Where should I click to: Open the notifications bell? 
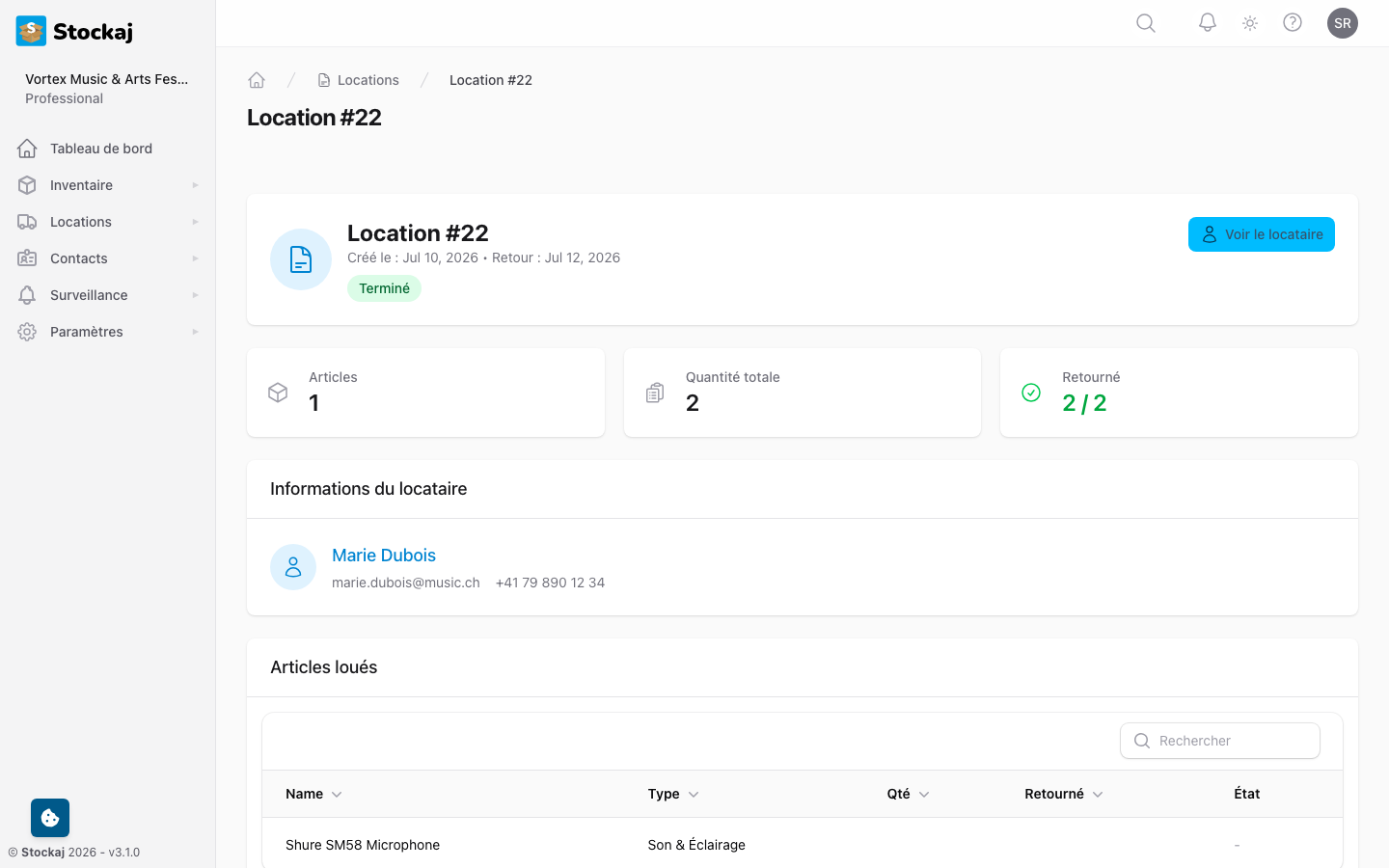[1207, 23]
